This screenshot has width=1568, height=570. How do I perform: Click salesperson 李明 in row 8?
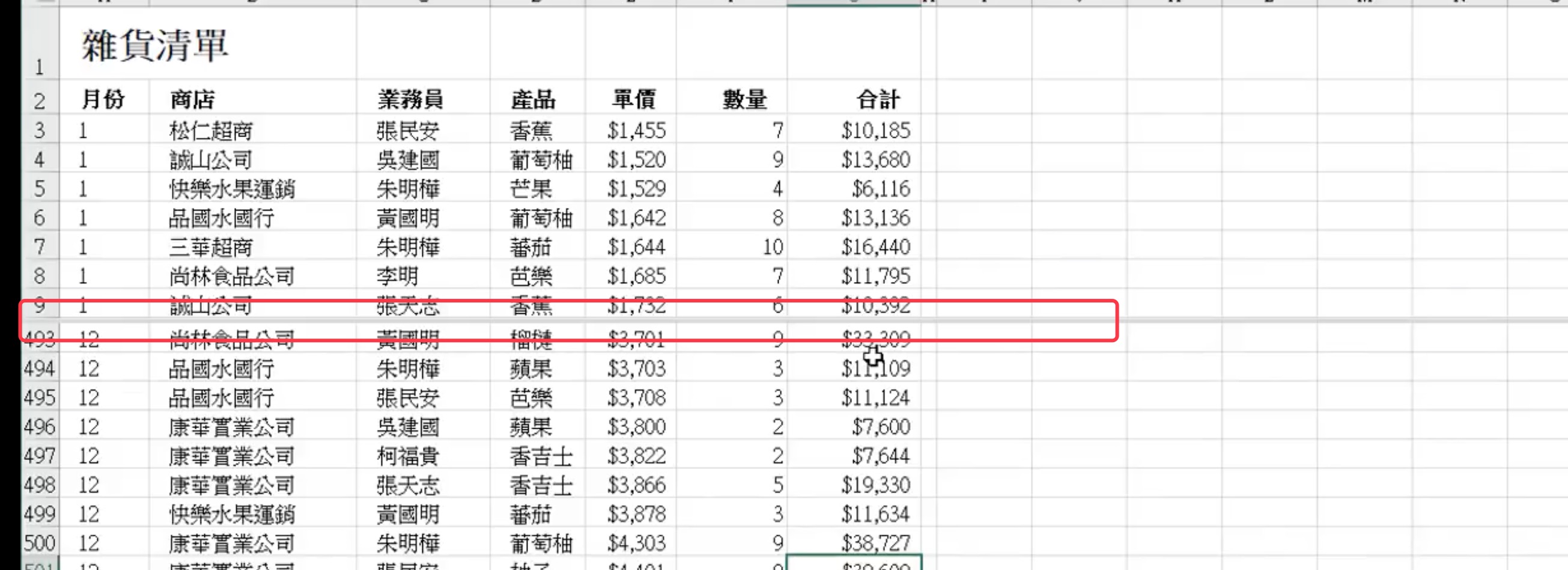point(399,276)
